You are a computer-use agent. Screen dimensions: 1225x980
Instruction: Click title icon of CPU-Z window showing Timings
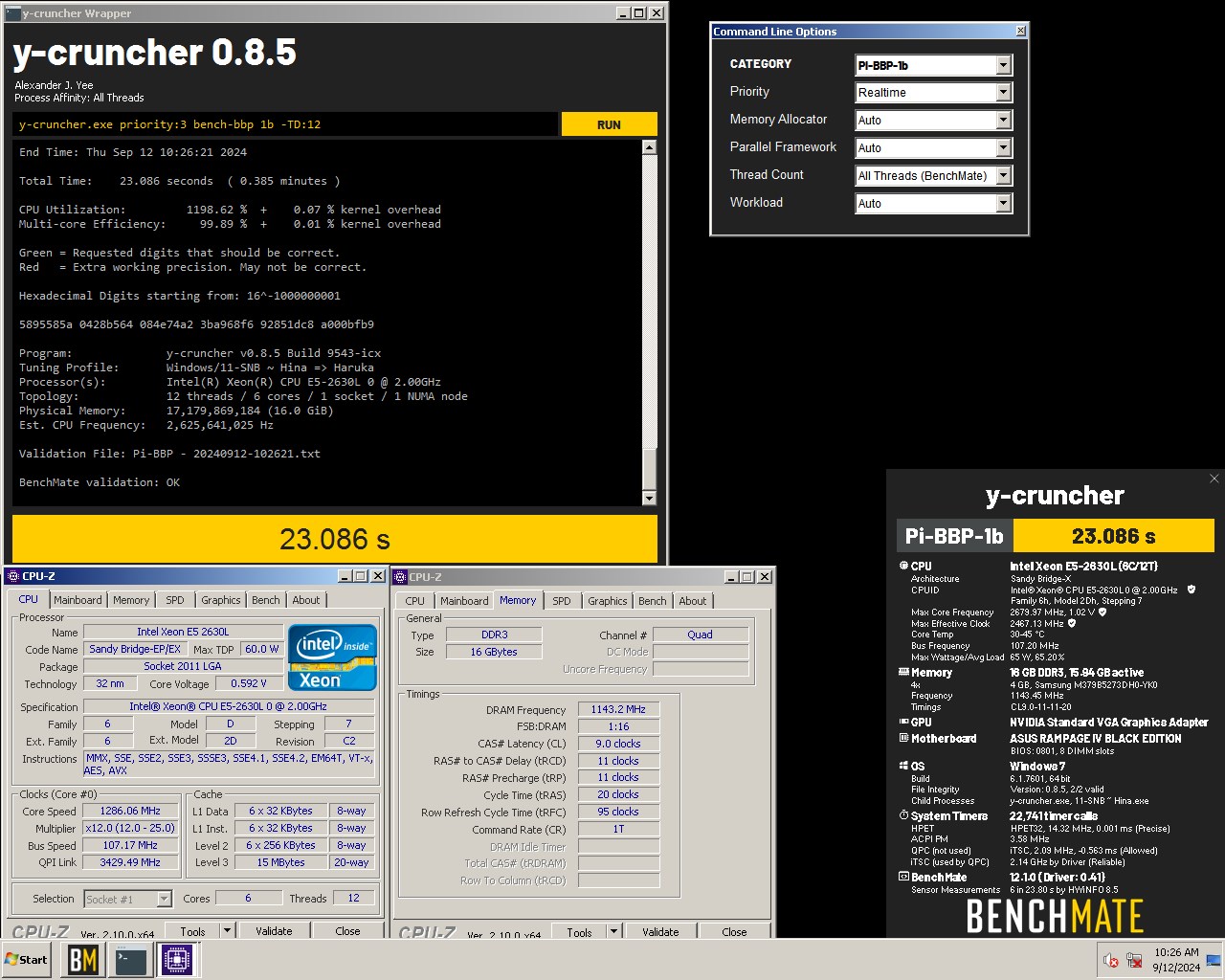pyautogui.click(x=400, y=577)
